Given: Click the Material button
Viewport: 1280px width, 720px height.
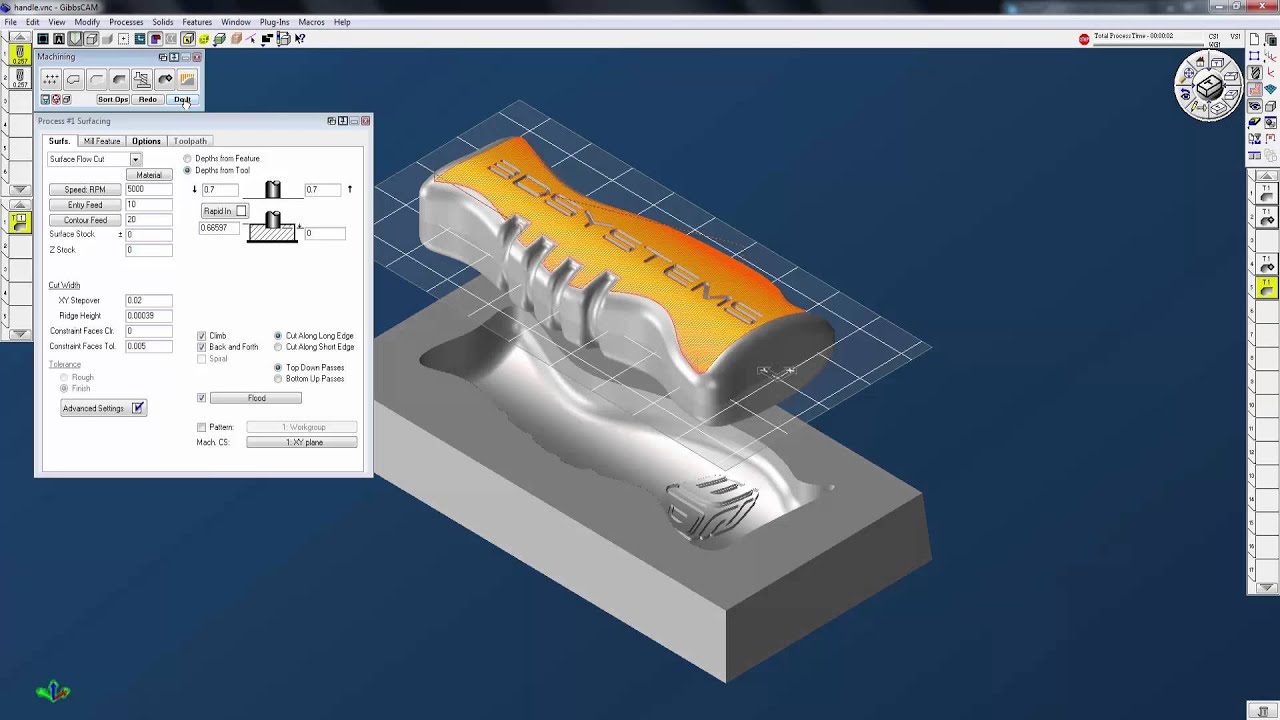Looking at the screenshot, I should coord(149,175).
